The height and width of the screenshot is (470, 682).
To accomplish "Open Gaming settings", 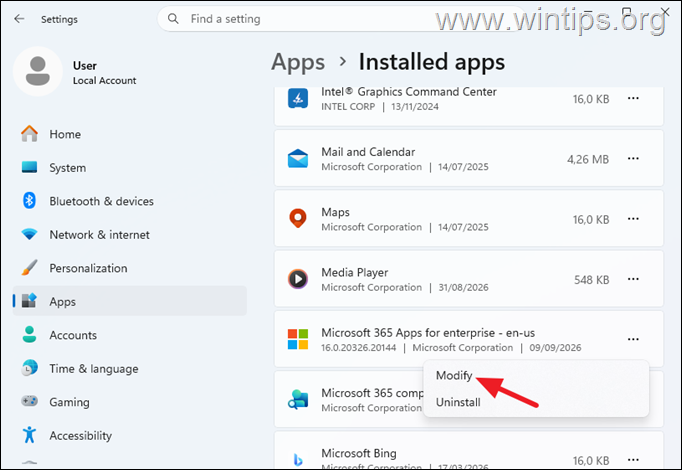I will click(130, 402).
